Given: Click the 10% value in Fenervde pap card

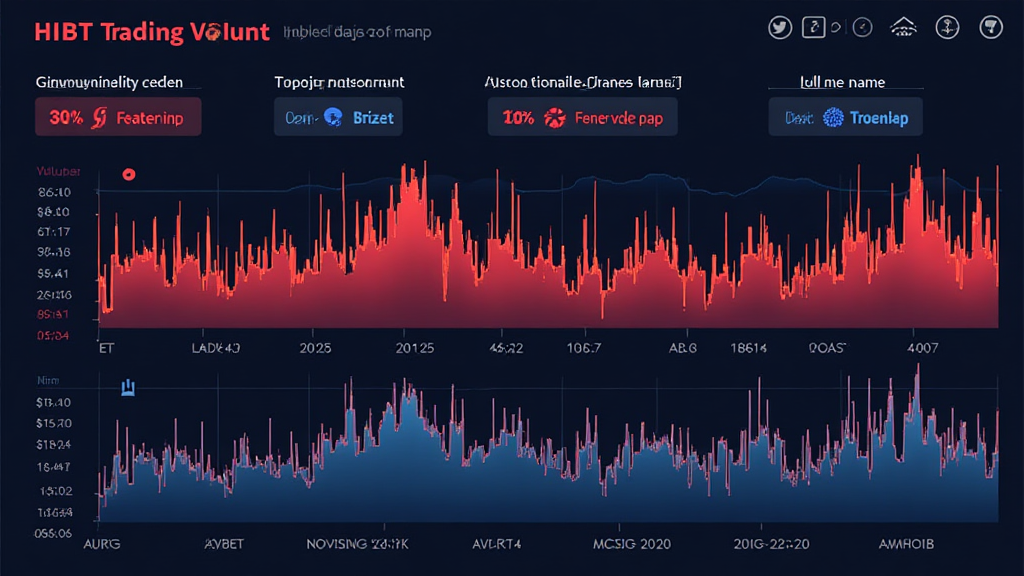Looking at the screenshot, I should point(518,118).
